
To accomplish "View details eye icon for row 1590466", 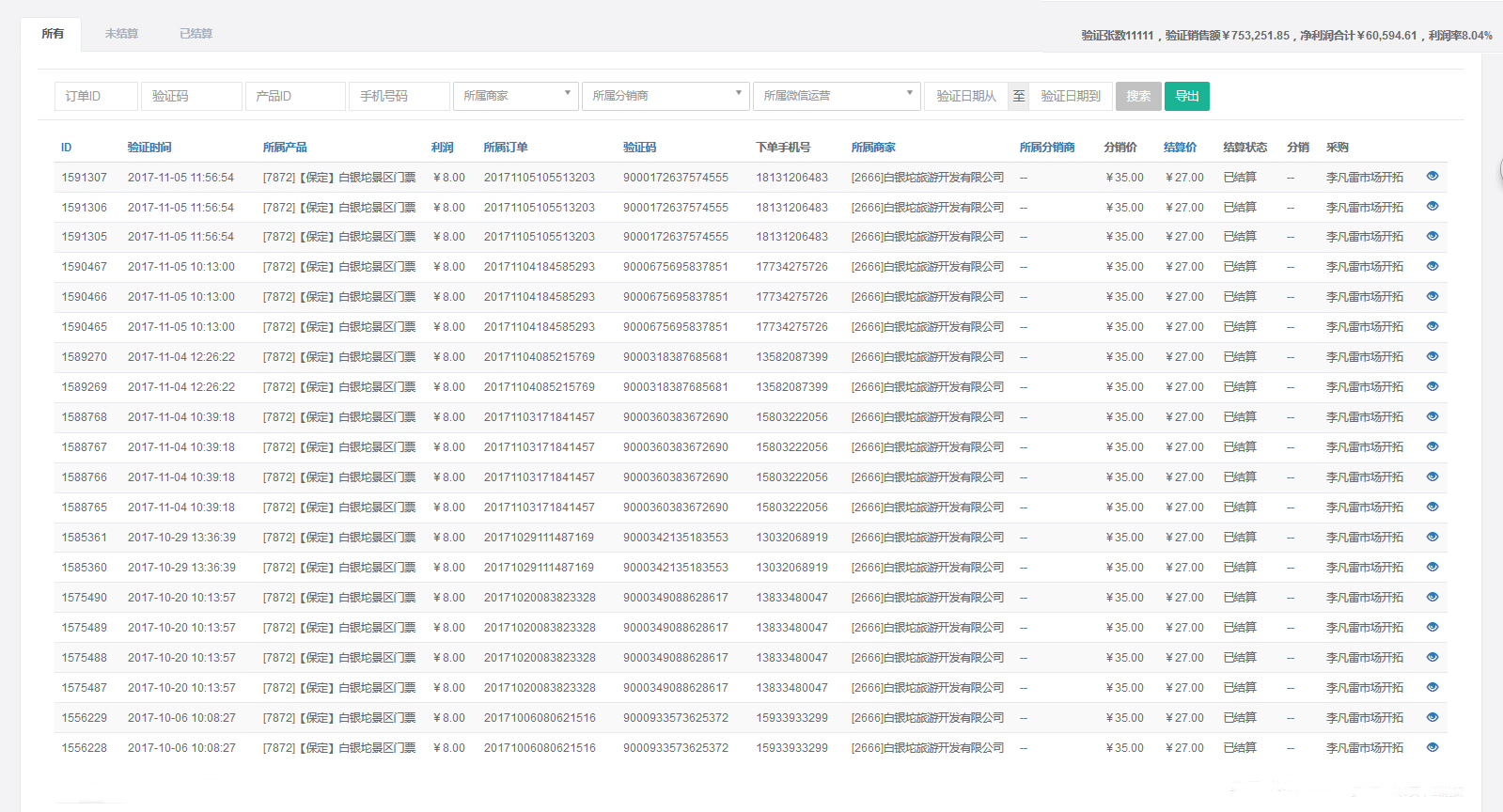I will coord(1433,296).
